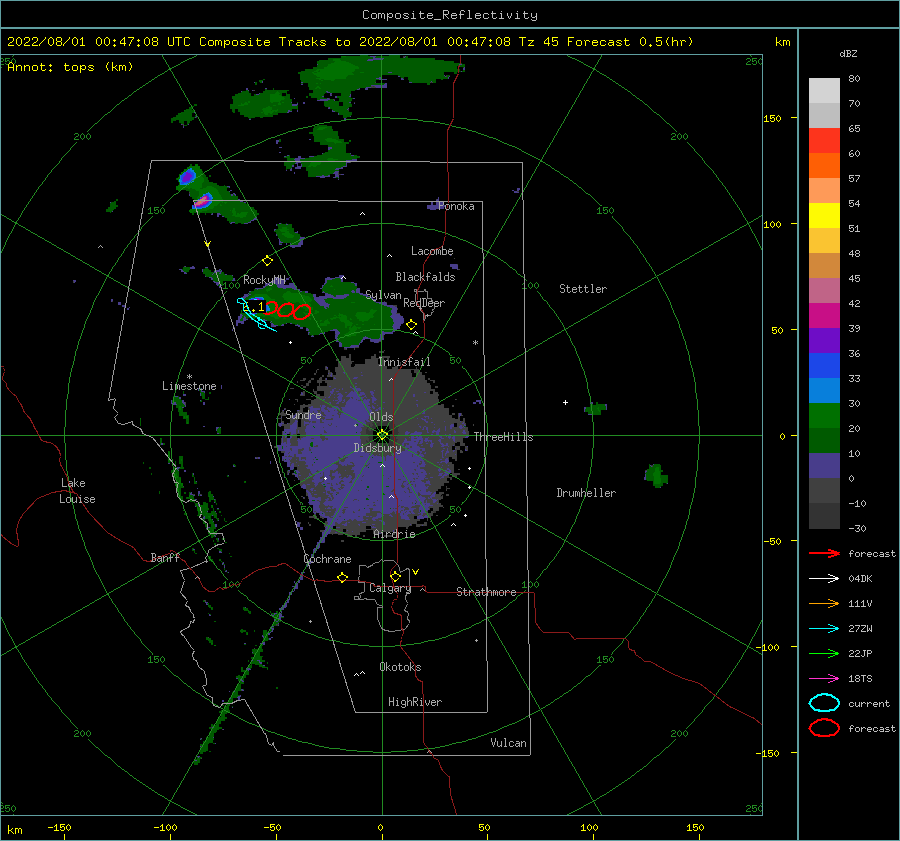Image resolution: width=900 pixels, height=841 pixels.
Task: Click the yellow radar site marker near Olds
Action: point(382,435)
